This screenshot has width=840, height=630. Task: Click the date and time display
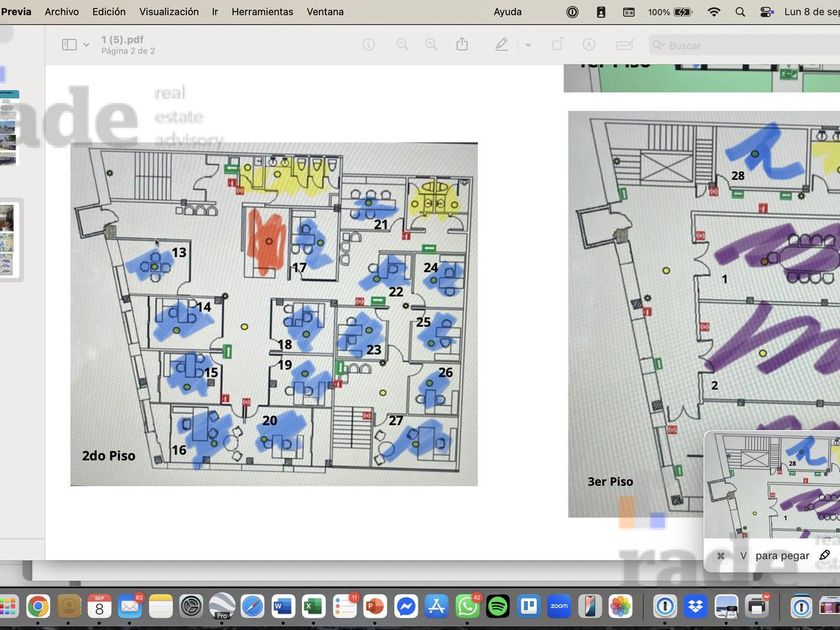[x=812, y=12]
